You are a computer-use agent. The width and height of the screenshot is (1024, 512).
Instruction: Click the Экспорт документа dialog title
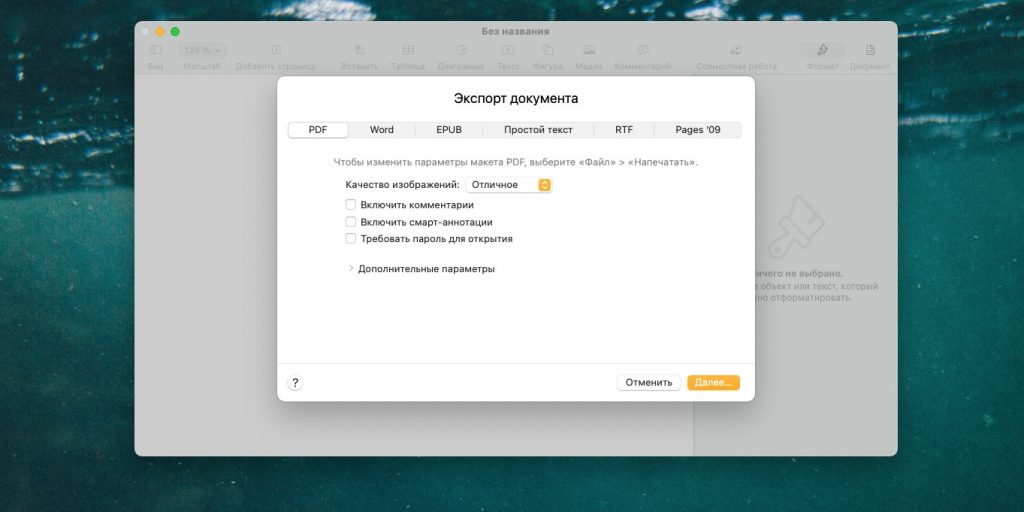pyautogui.click(x=516, y=99)
